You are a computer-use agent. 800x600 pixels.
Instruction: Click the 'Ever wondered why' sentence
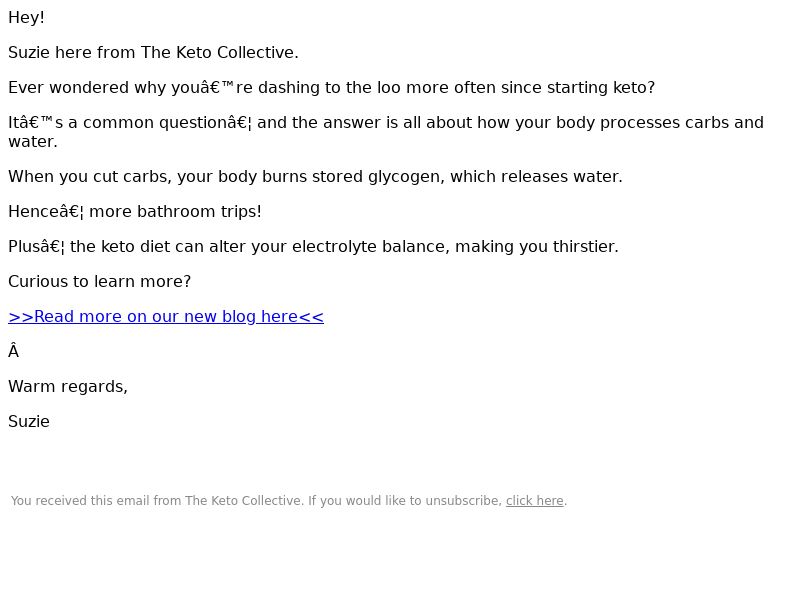click(x=331, y=88)
